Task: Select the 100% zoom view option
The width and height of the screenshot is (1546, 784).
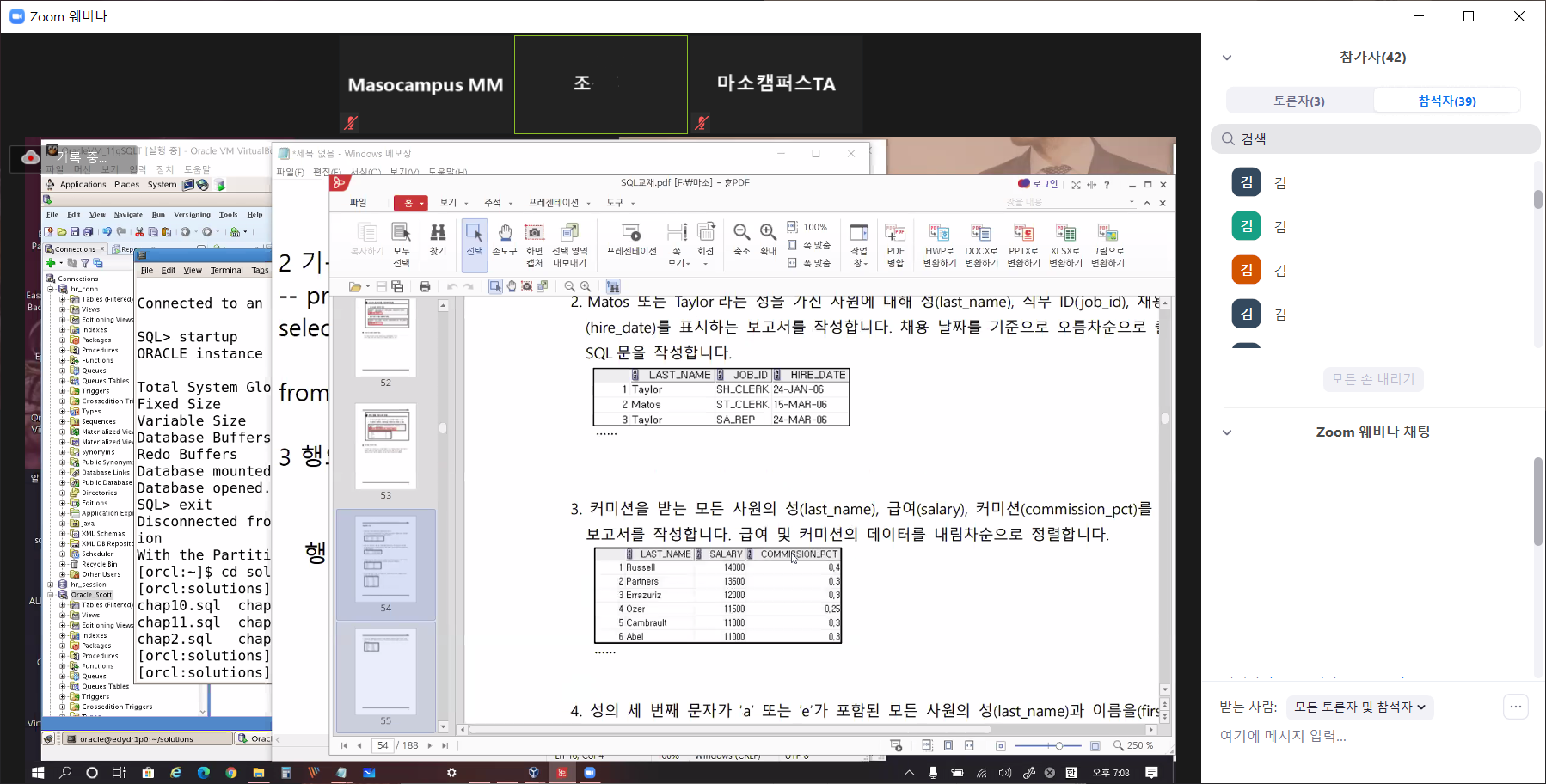Action: coord(807,227)
